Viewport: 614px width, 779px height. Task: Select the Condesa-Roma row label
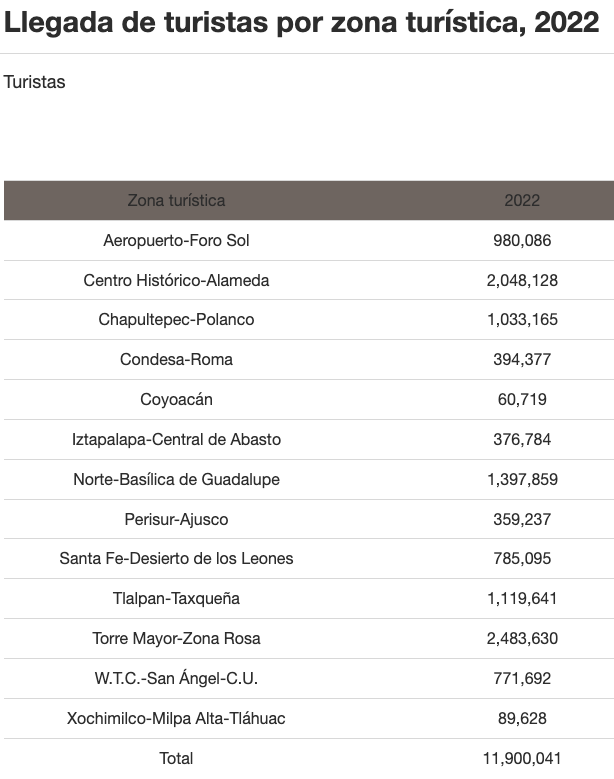pyautogui.click(x=176, y=360)
